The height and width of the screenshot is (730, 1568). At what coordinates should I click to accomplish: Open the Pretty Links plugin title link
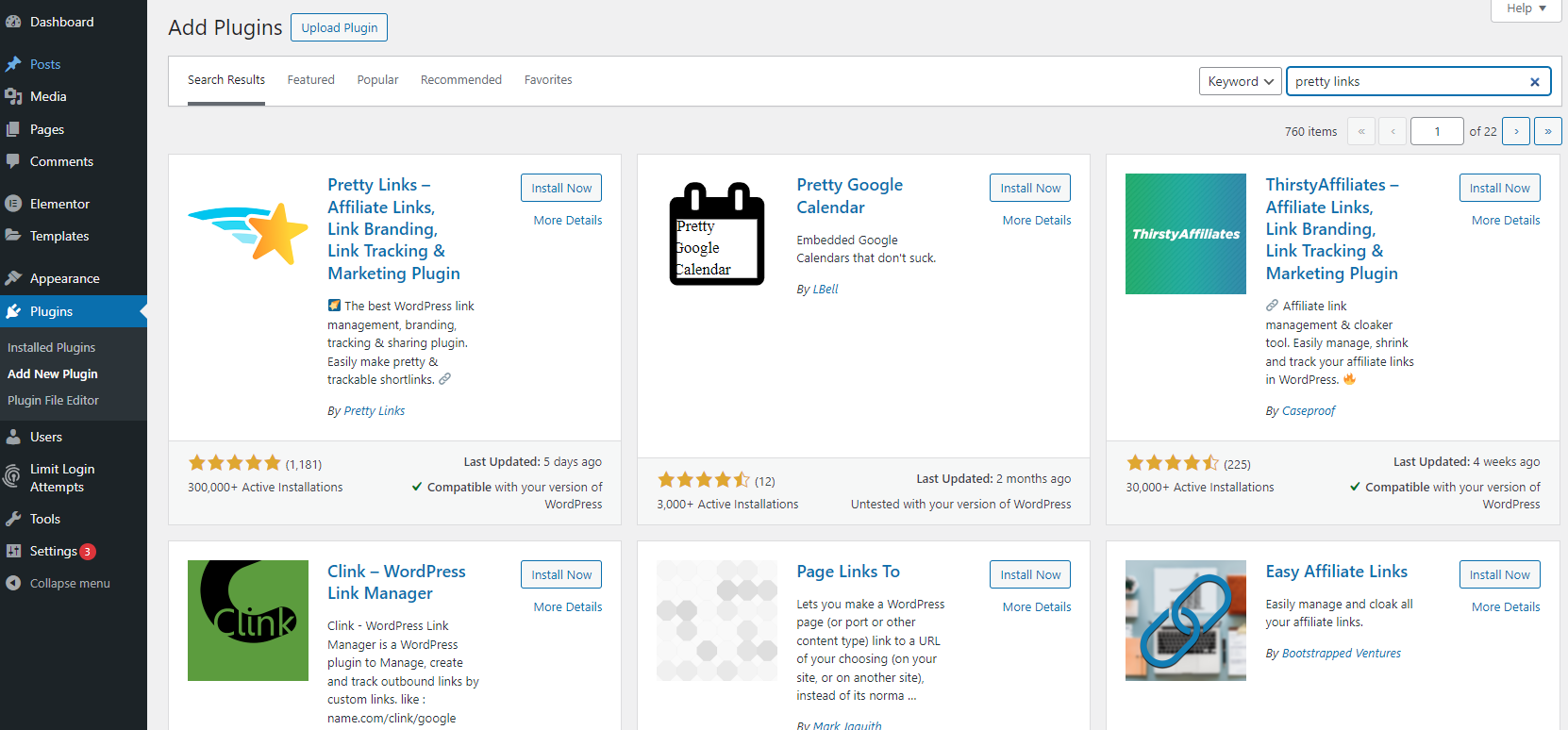click(x=394, y=229)
